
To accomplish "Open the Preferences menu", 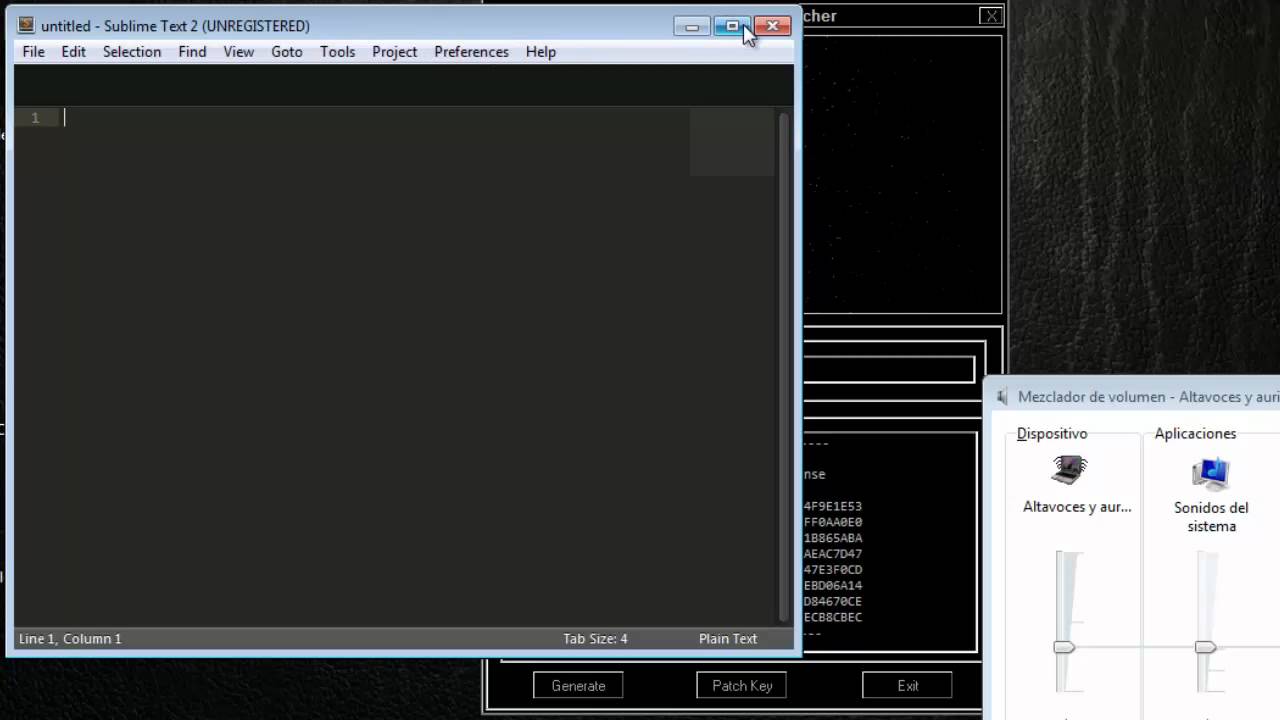I will point(471,52).
